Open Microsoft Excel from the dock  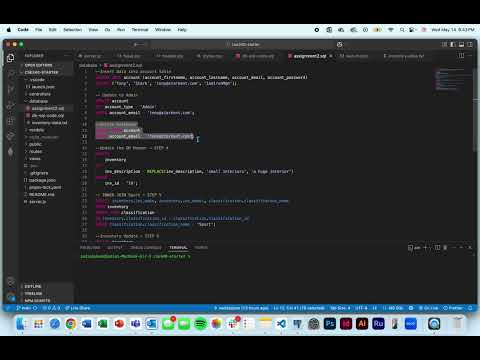tap(103, 323)
